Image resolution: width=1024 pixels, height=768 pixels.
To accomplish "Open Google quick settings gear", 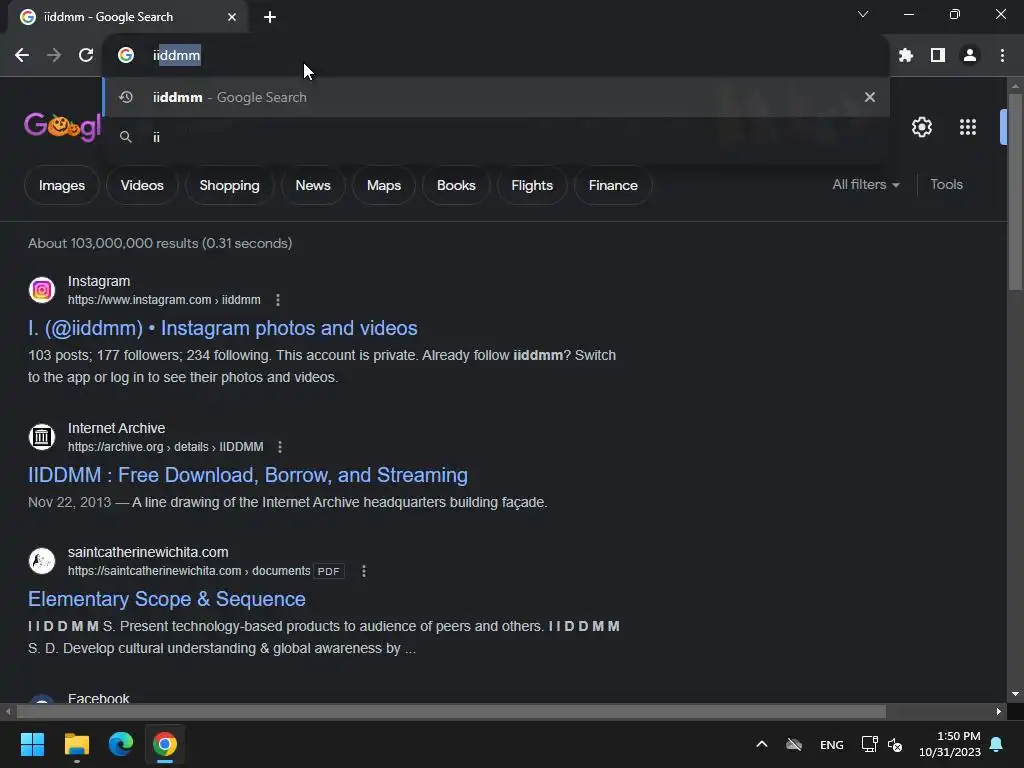I will tap(921, 127).
